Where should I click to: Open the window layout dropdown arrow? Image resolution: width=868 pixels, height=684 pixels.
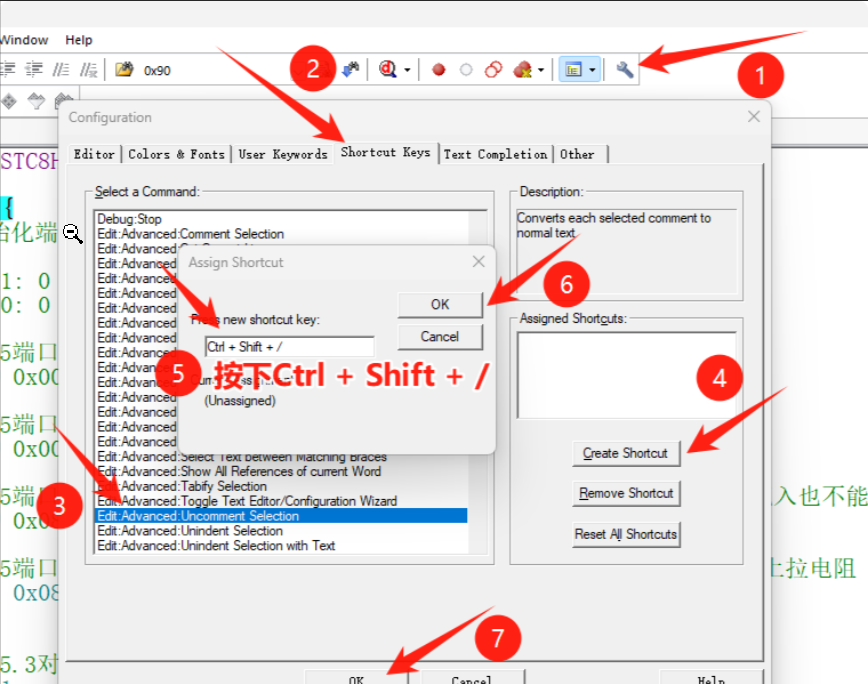(593, 70)
